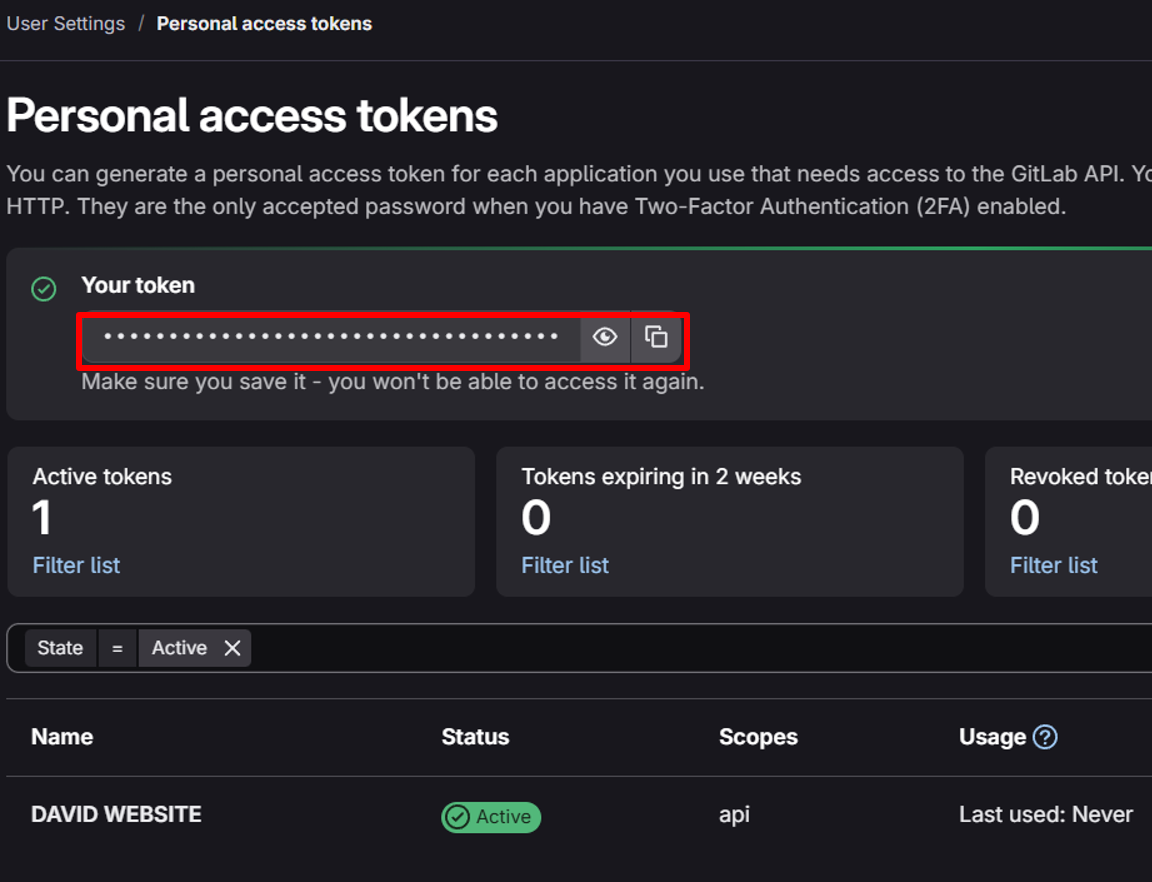Click the Usage column header
The width and height of the screenshot is (1152, 882).
(992, 737)
